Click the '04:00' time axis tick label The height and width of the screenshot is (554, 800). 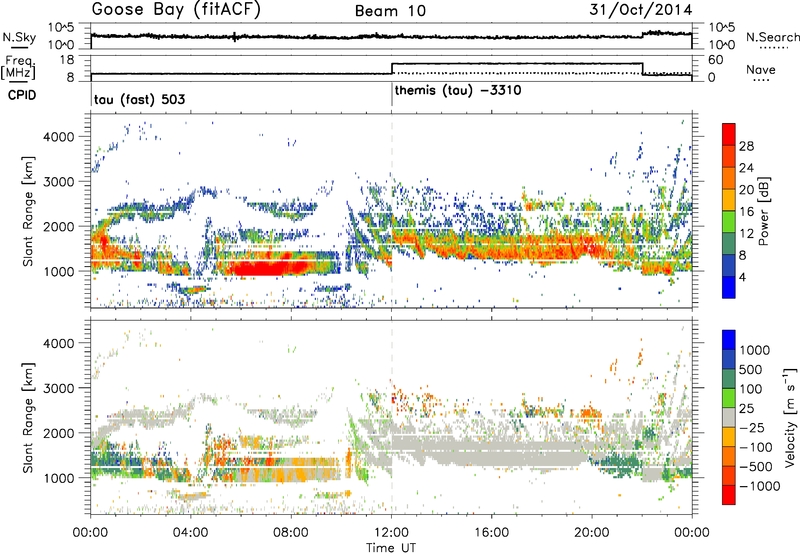coord(191,533)
